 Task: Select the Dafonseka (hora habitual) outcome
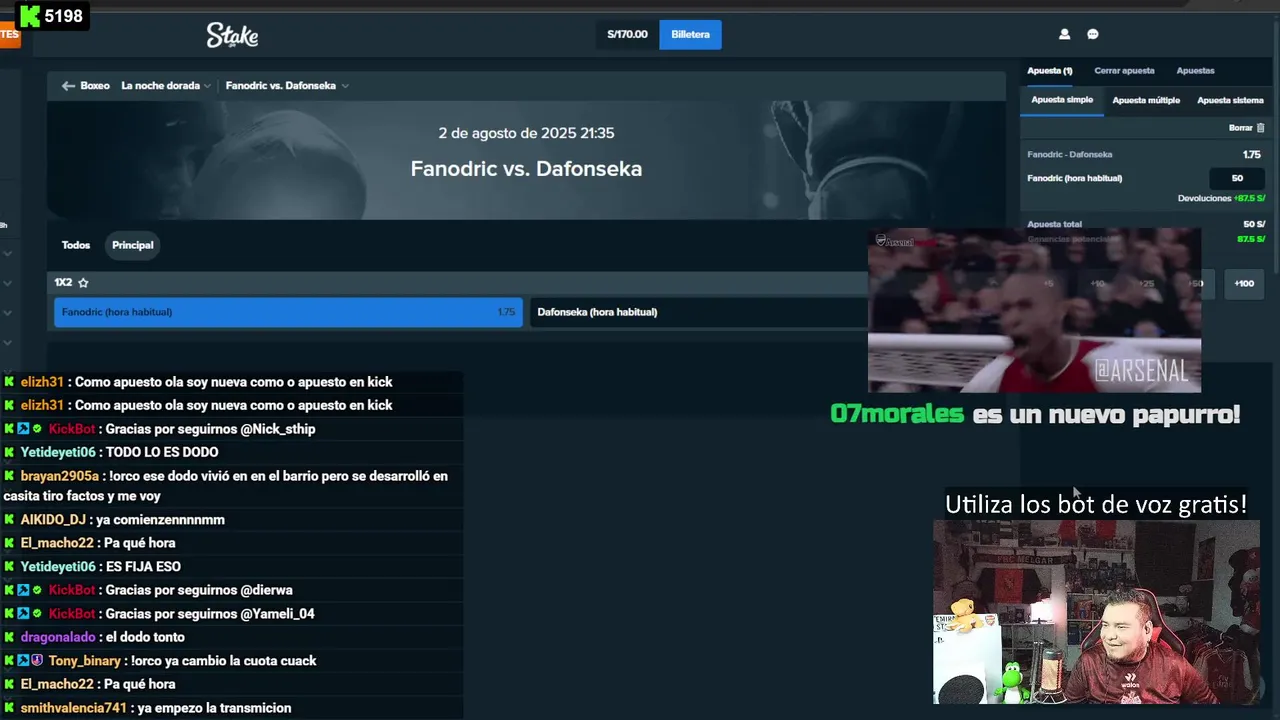698,312
